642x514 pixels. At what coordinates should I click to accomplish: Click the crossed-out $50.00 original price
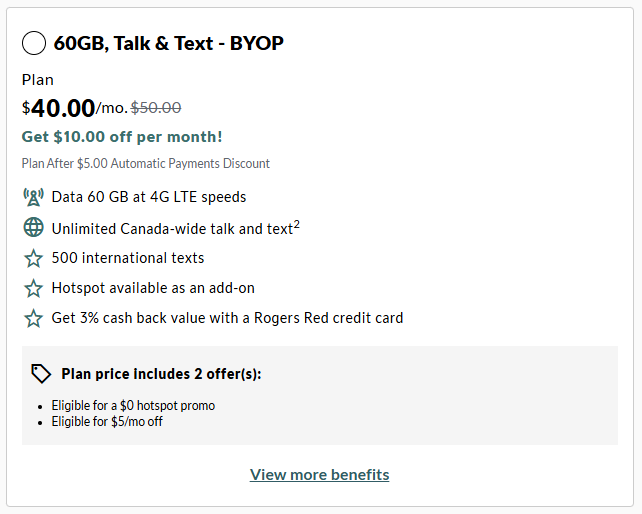[157, 108]
